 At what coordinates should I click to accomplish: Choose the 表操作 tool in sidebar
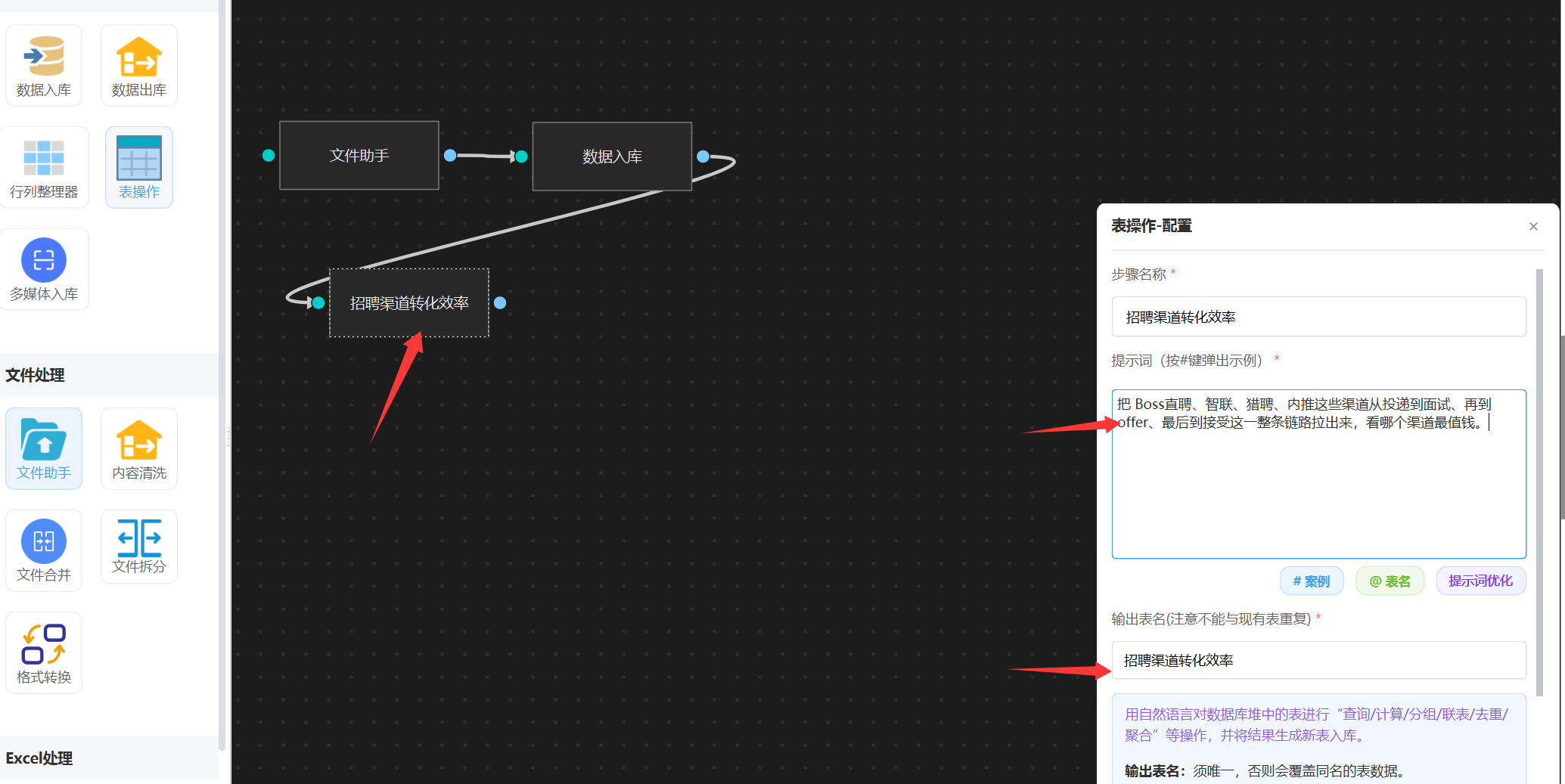pos(139,167)
